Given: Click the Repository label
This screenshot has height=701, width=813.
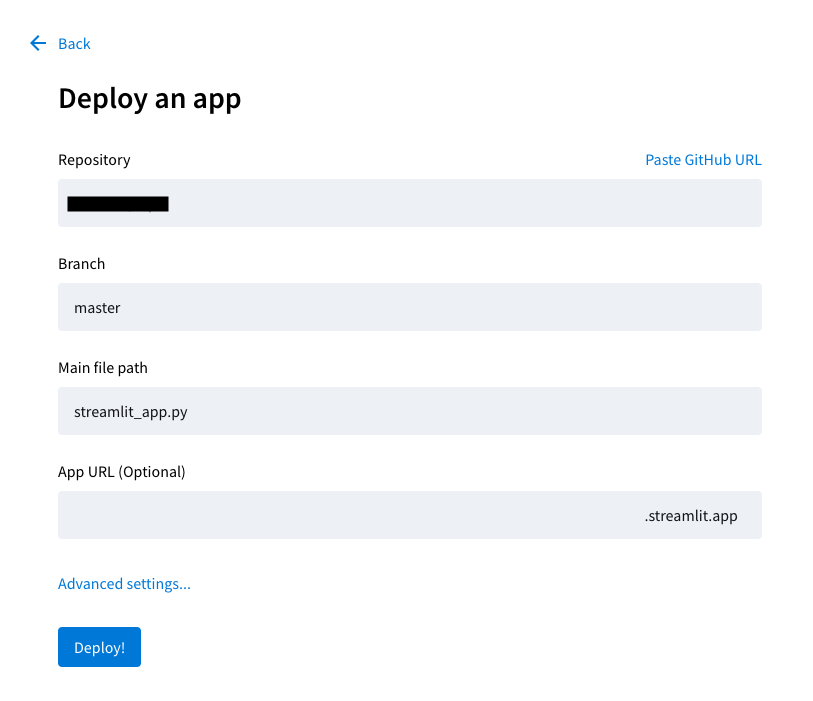Looking at the screenshot, I should coord(94,160).
